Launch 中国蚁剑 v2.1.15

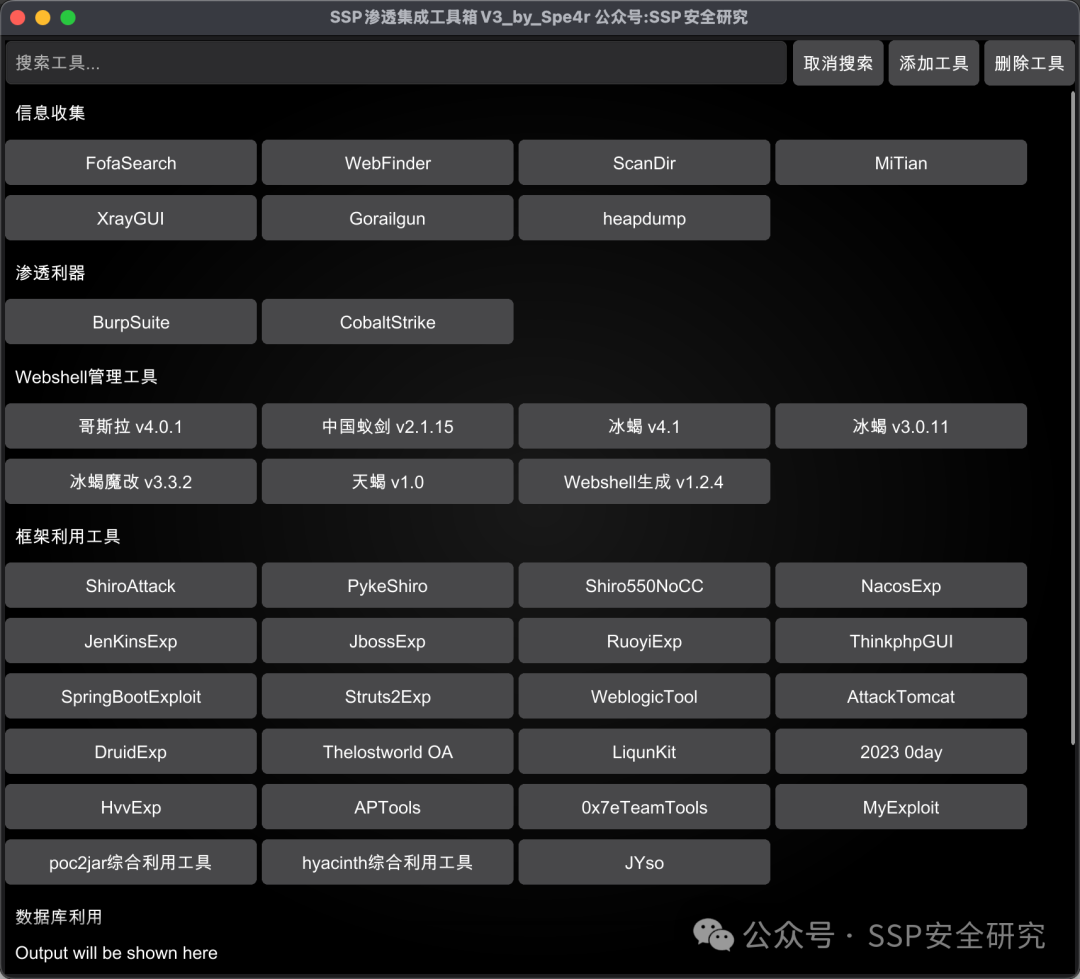tap(388, 426)
